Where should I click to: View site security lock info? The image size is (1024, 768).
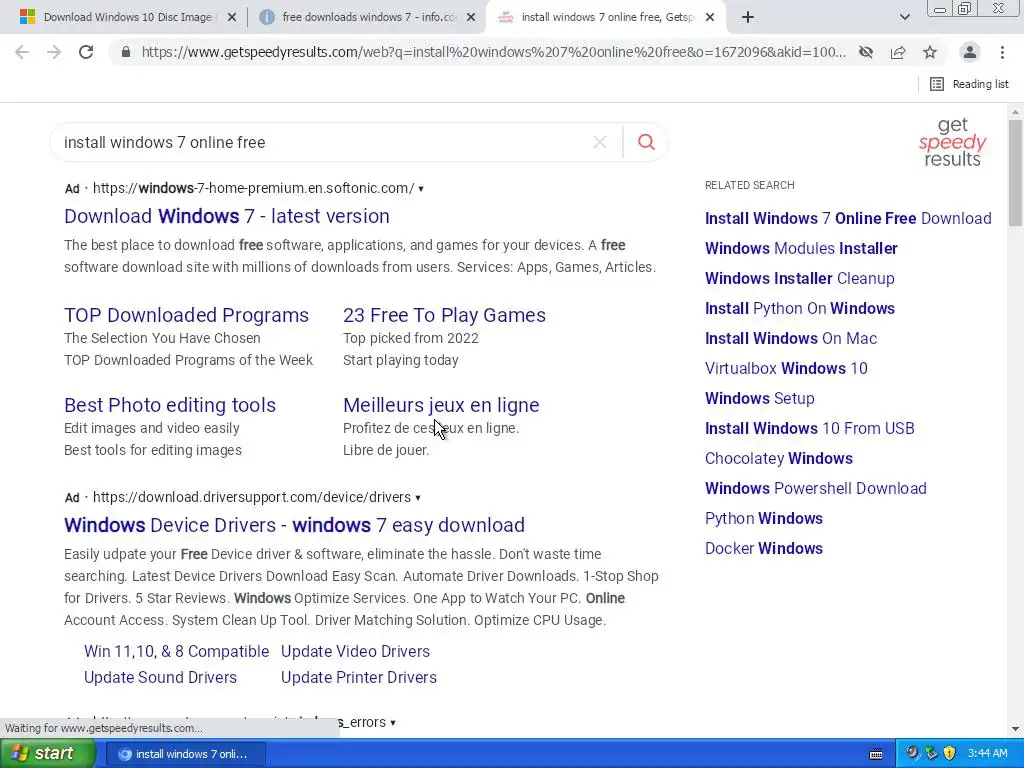click(126, 52)
